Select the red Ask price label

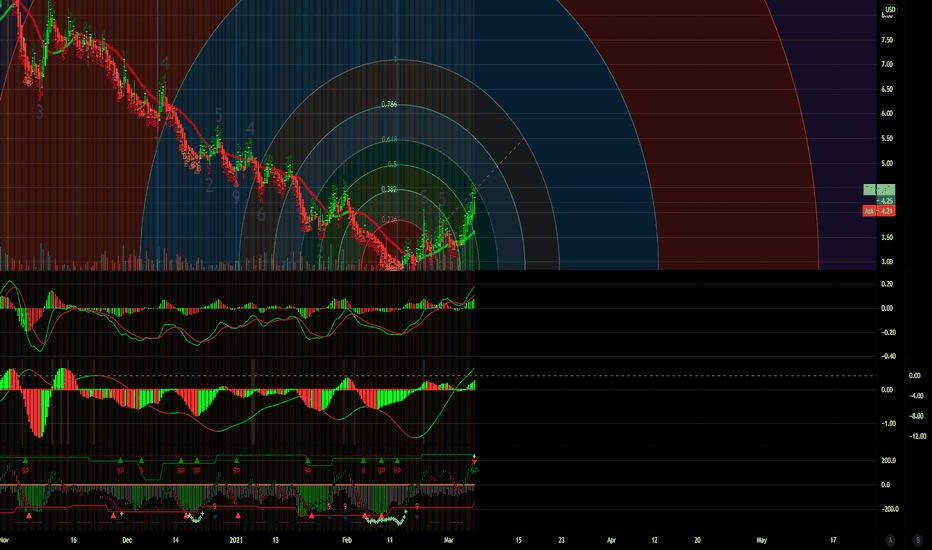pos(879,211)
